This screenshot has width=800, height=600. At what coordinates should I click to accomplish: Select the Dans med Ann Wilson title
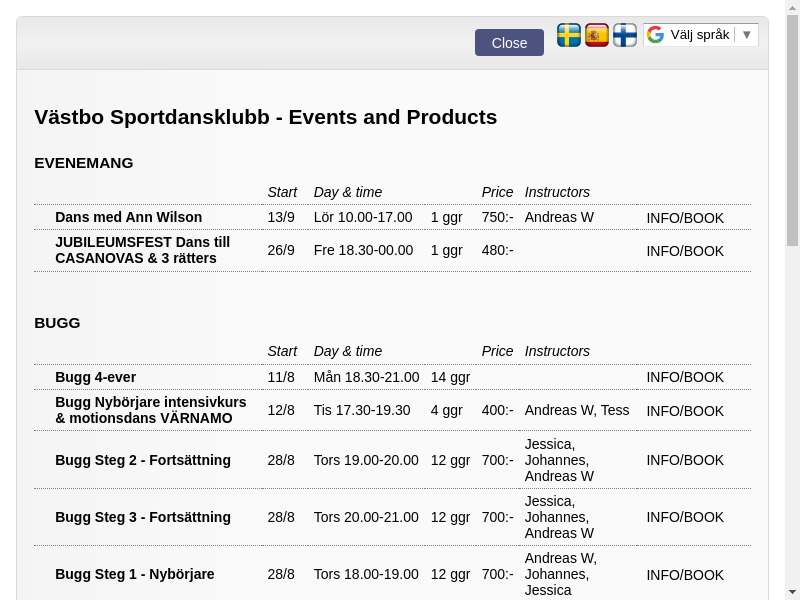[129, 217]
